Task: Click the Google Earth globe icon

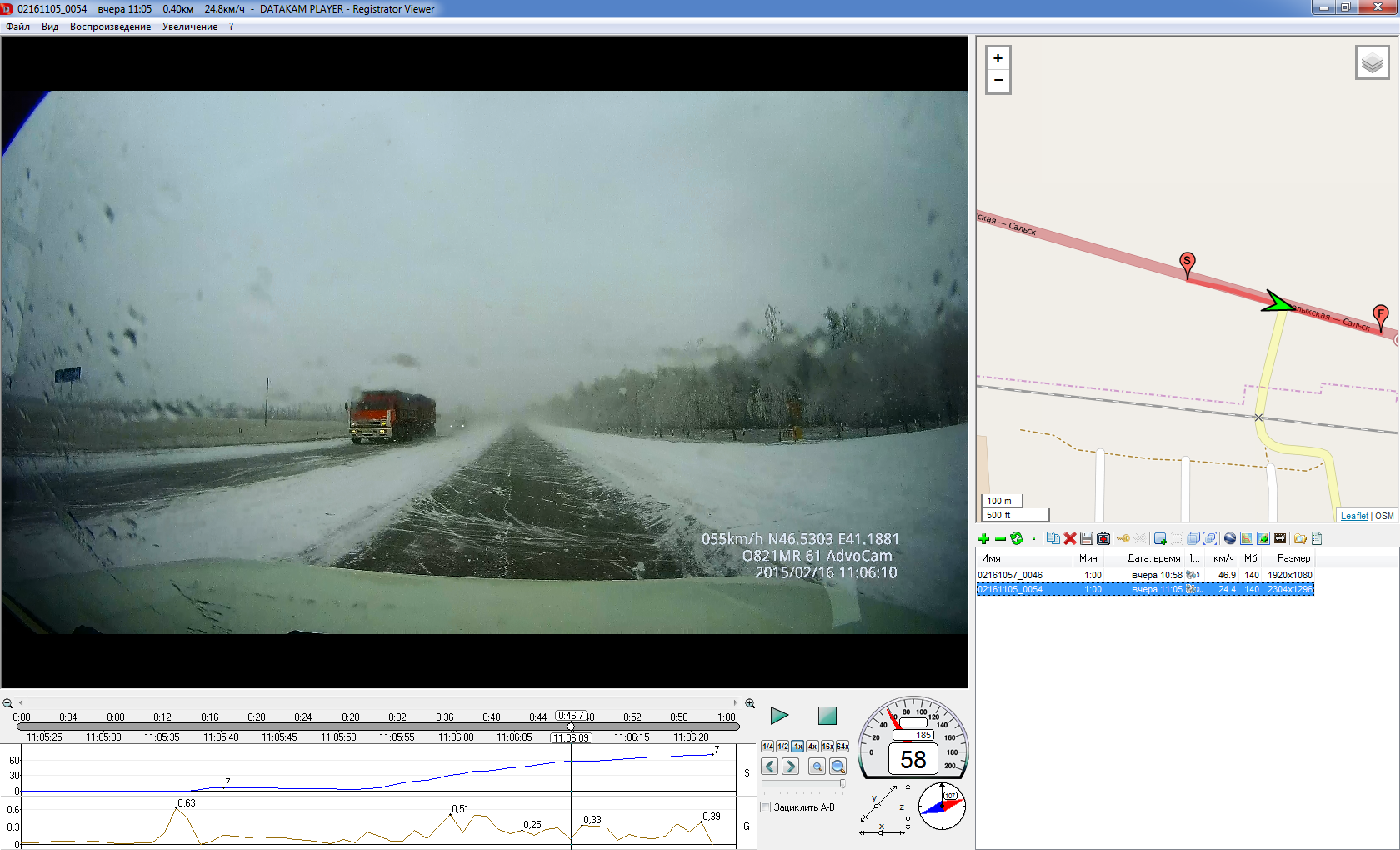Action: click(x=1230, y=539)
